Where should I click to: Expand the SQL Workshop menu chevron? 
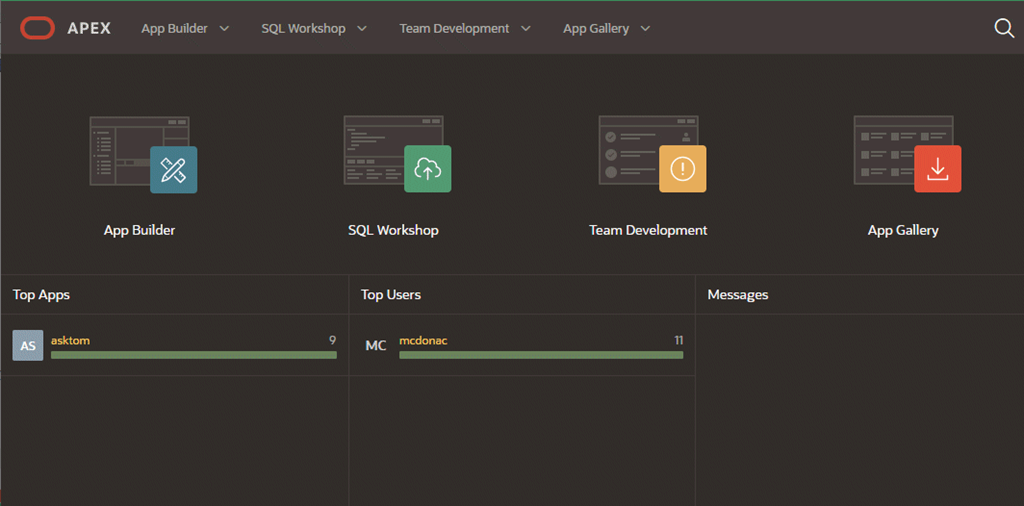click(361, 29)
